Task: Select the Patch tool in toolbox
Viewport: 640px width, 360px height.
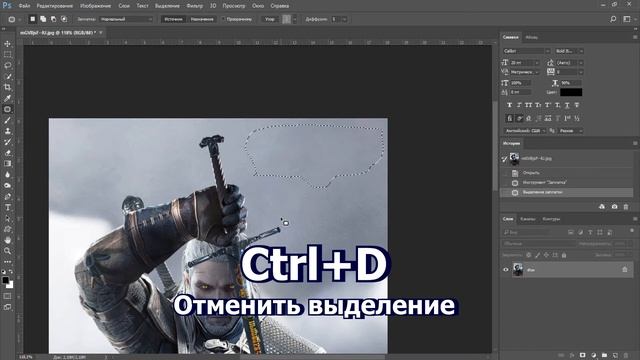Action: pyautogui.click(x=7, y=109)
